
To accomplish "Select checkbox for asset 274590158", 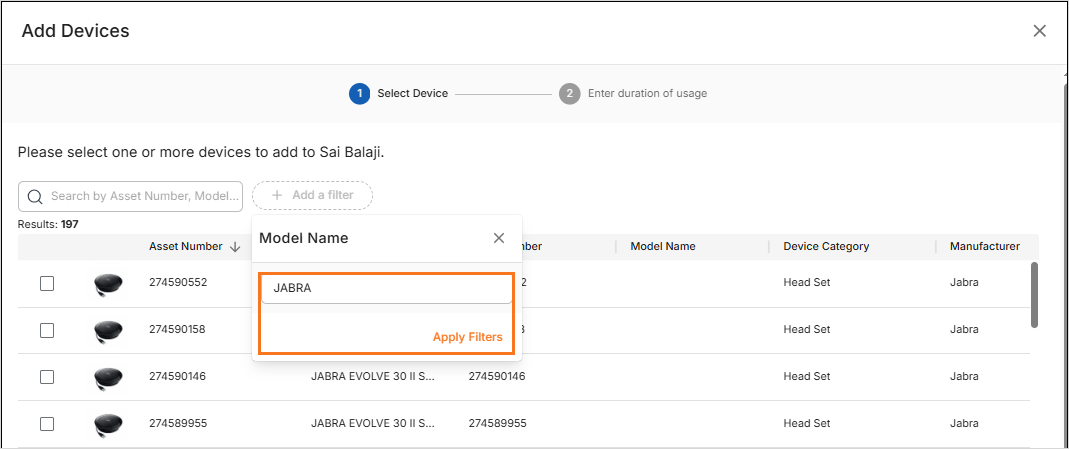I will click(x=47, y=330).
